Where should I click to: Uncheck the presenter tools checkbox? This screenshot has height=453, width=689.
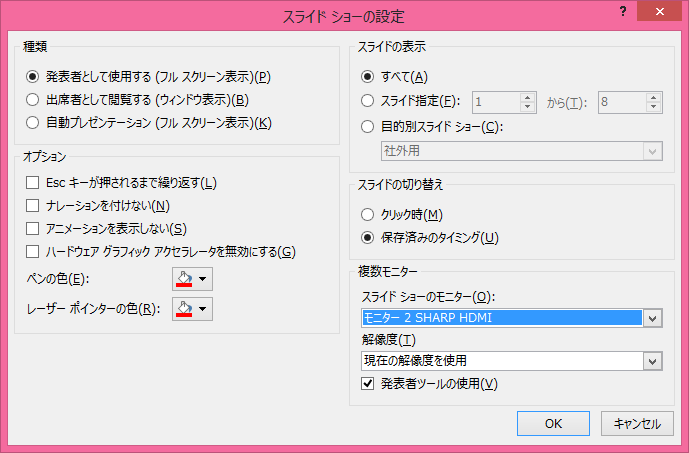tap(367, 384)
